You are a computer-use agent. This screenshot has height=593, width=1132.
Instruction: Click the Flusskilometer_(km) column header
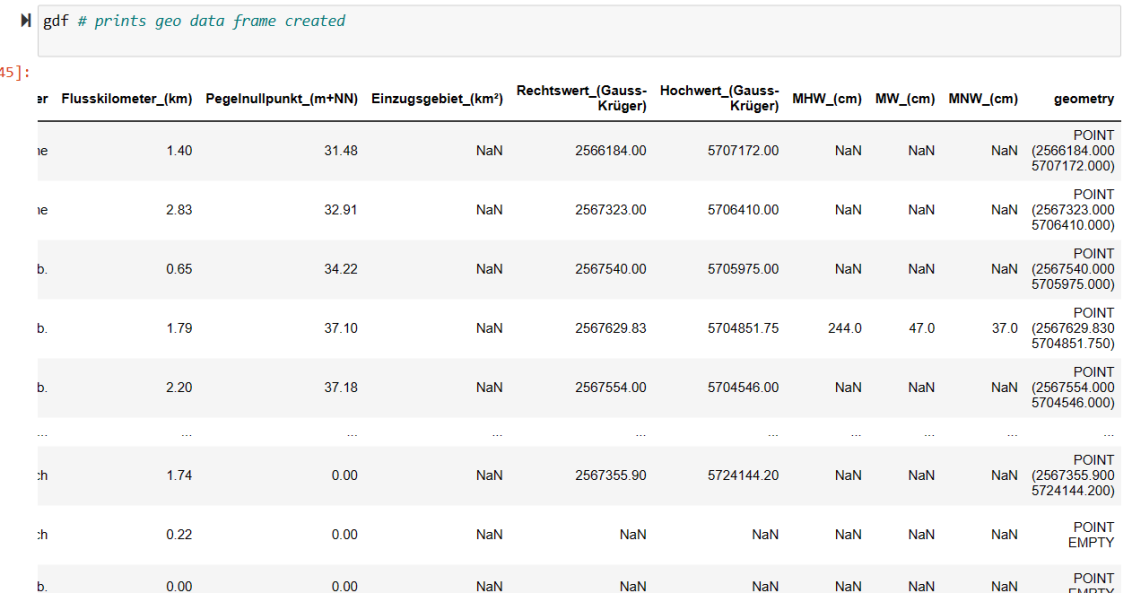126,99
